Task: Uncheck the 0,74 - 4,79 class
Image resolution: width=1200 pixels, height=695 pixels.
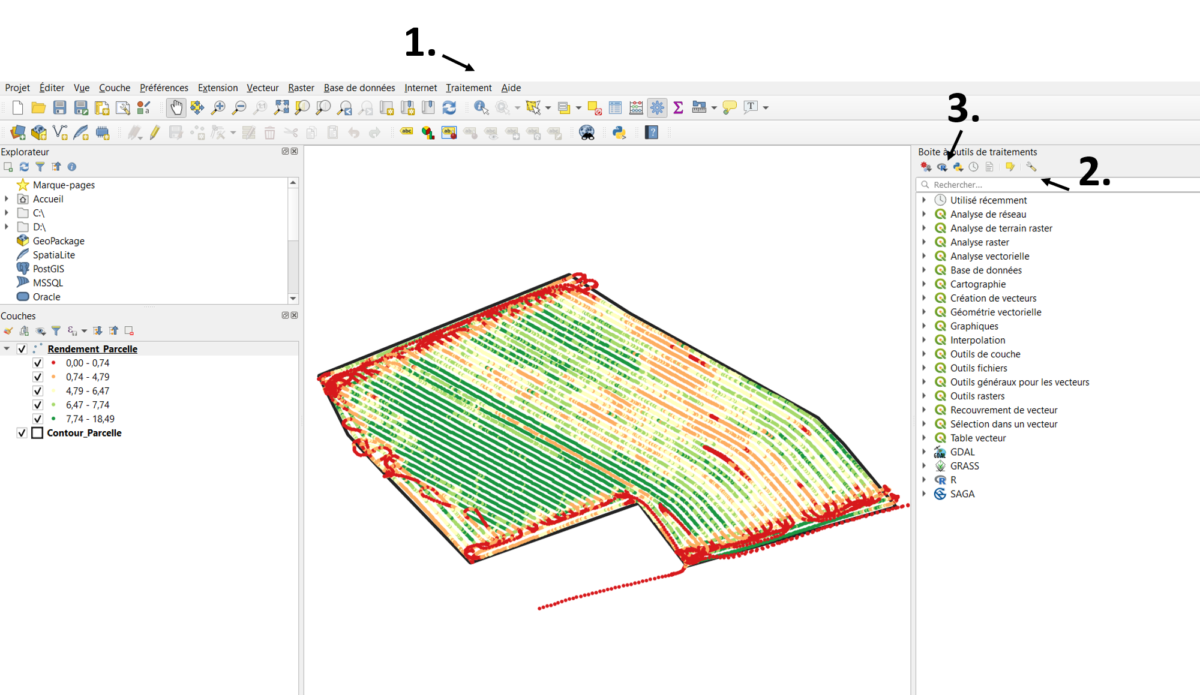Action: pos(38,377)
